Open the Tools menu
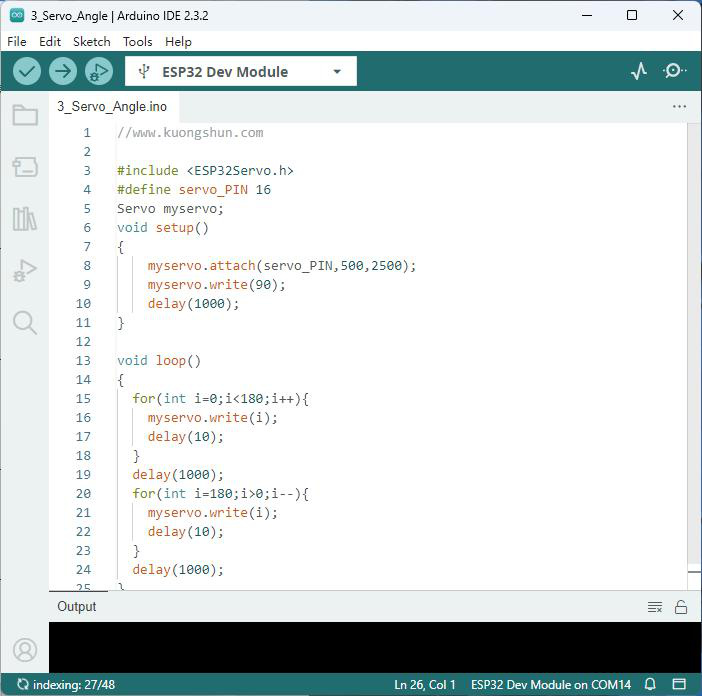This screenshot has width=702, height=696. (137, 42)
